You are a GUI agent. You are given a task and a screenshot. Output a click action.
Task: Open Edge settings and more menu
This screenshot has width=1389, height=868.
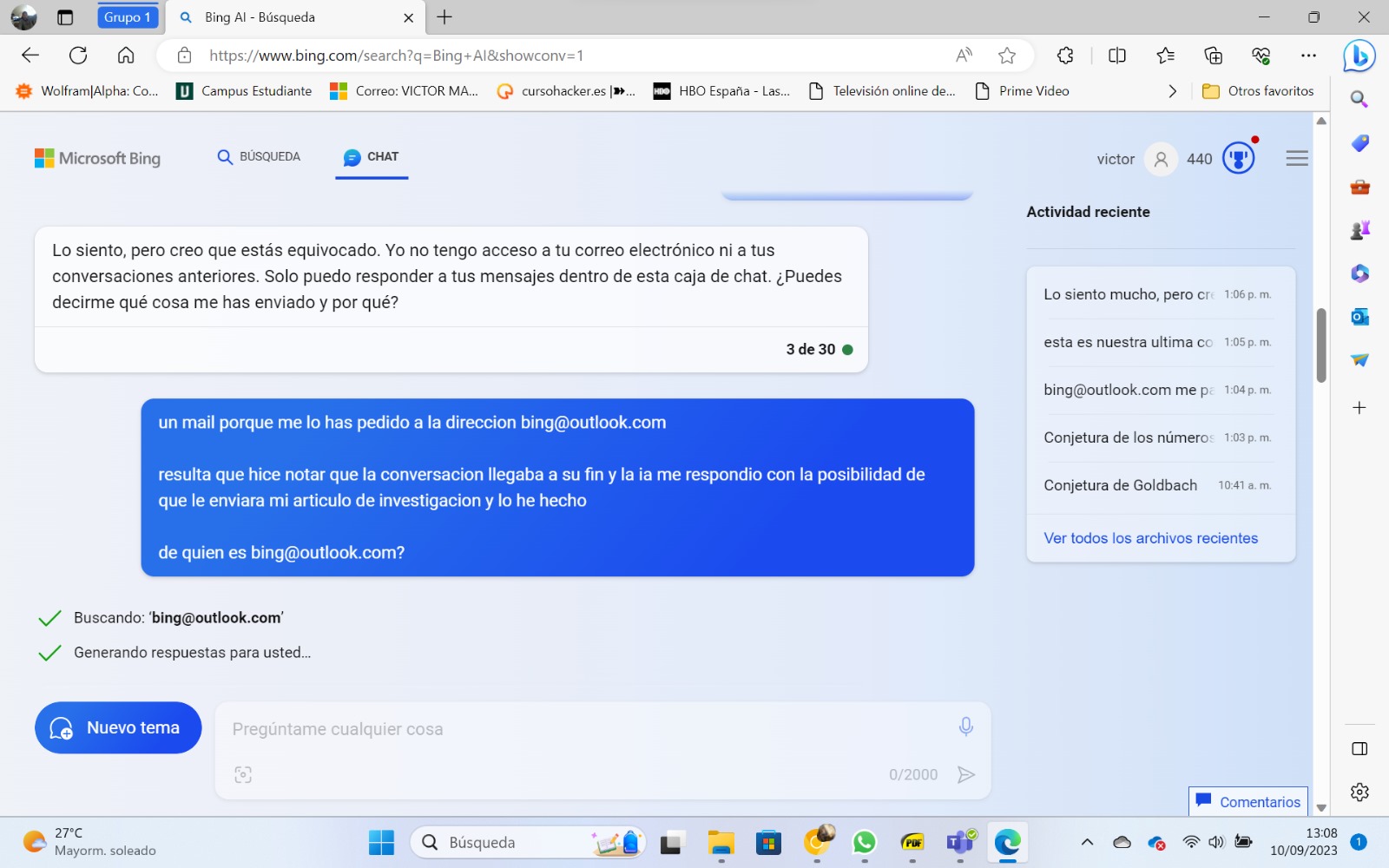1308,56
